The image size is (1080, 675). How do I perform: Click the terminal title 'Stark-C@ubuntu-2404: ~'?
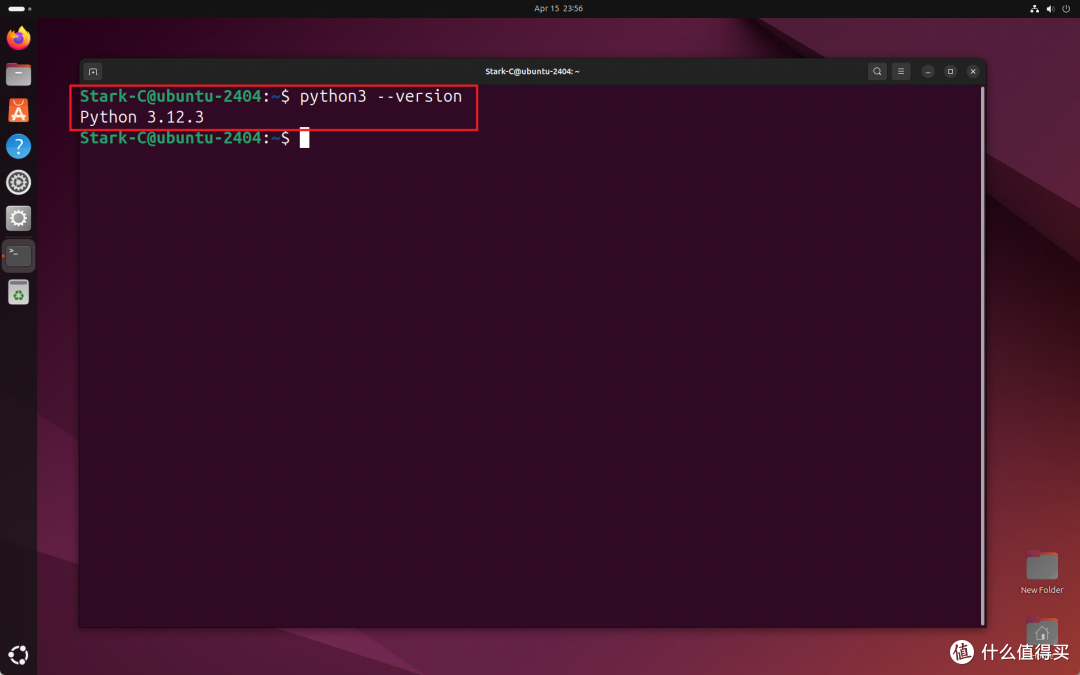pyautogui.click(x=532, y=72)
